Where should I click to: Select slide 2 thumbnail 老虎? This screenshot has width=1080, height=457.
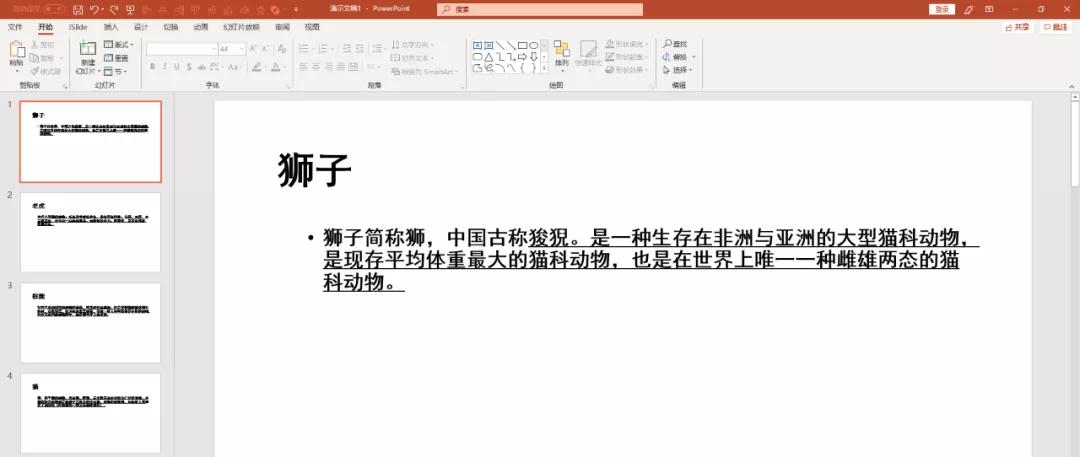pos(90,232)
